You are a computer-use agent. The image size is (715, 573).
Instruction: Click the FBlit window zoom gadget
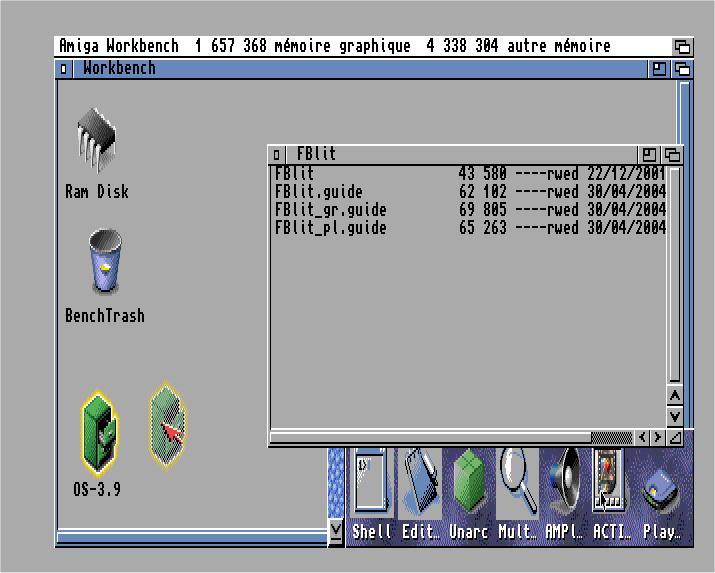coord(649,155)
